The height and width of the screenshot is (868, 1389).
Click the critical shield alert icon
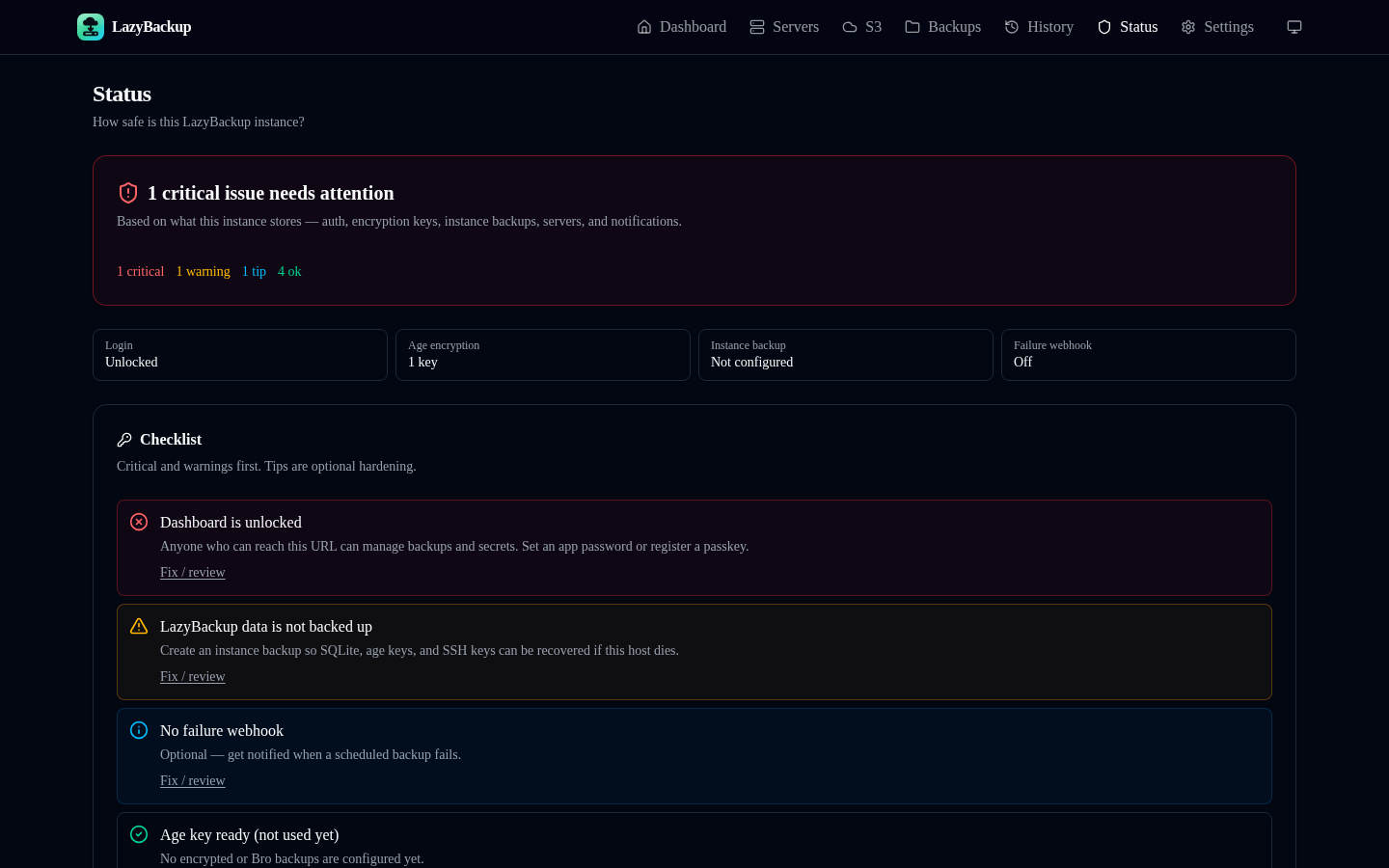point(128,193)
